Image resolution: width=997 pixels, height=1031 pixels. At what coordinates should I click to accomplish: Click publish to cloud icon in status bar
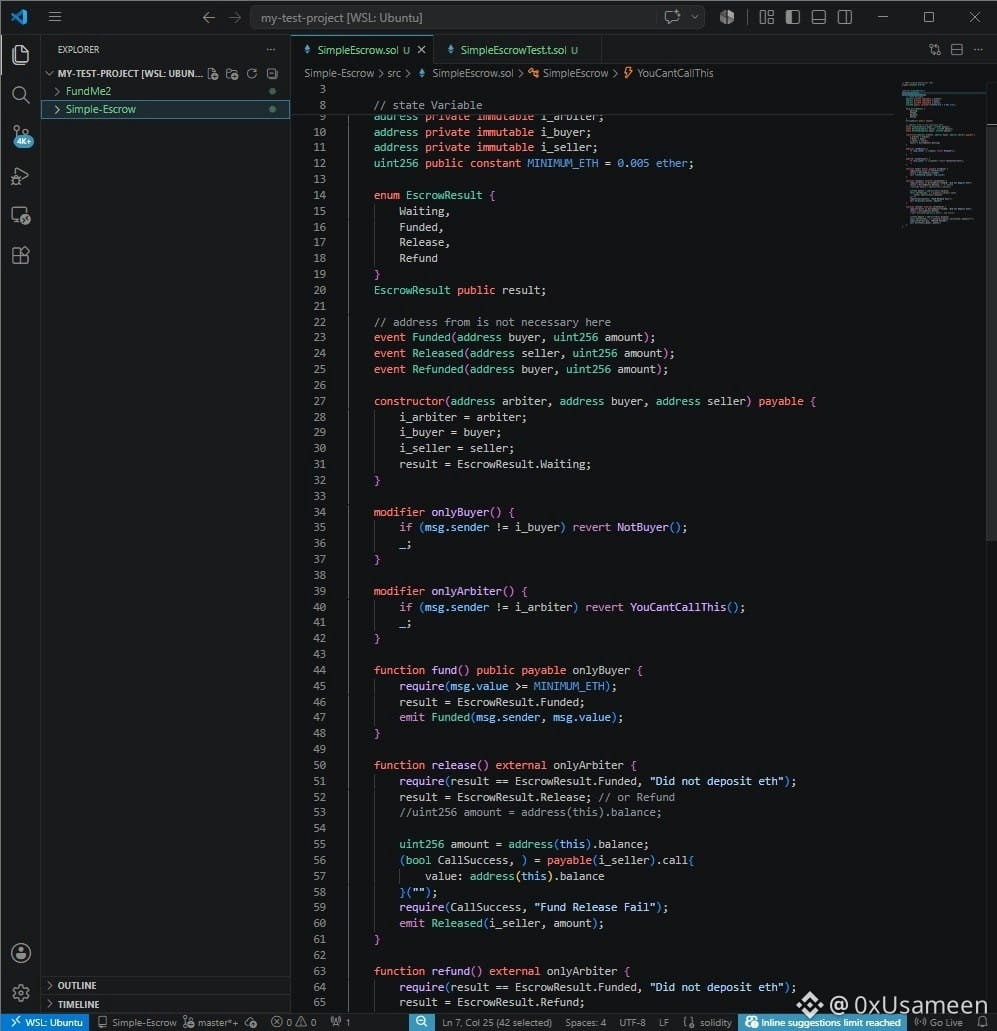click(251, 1022)
